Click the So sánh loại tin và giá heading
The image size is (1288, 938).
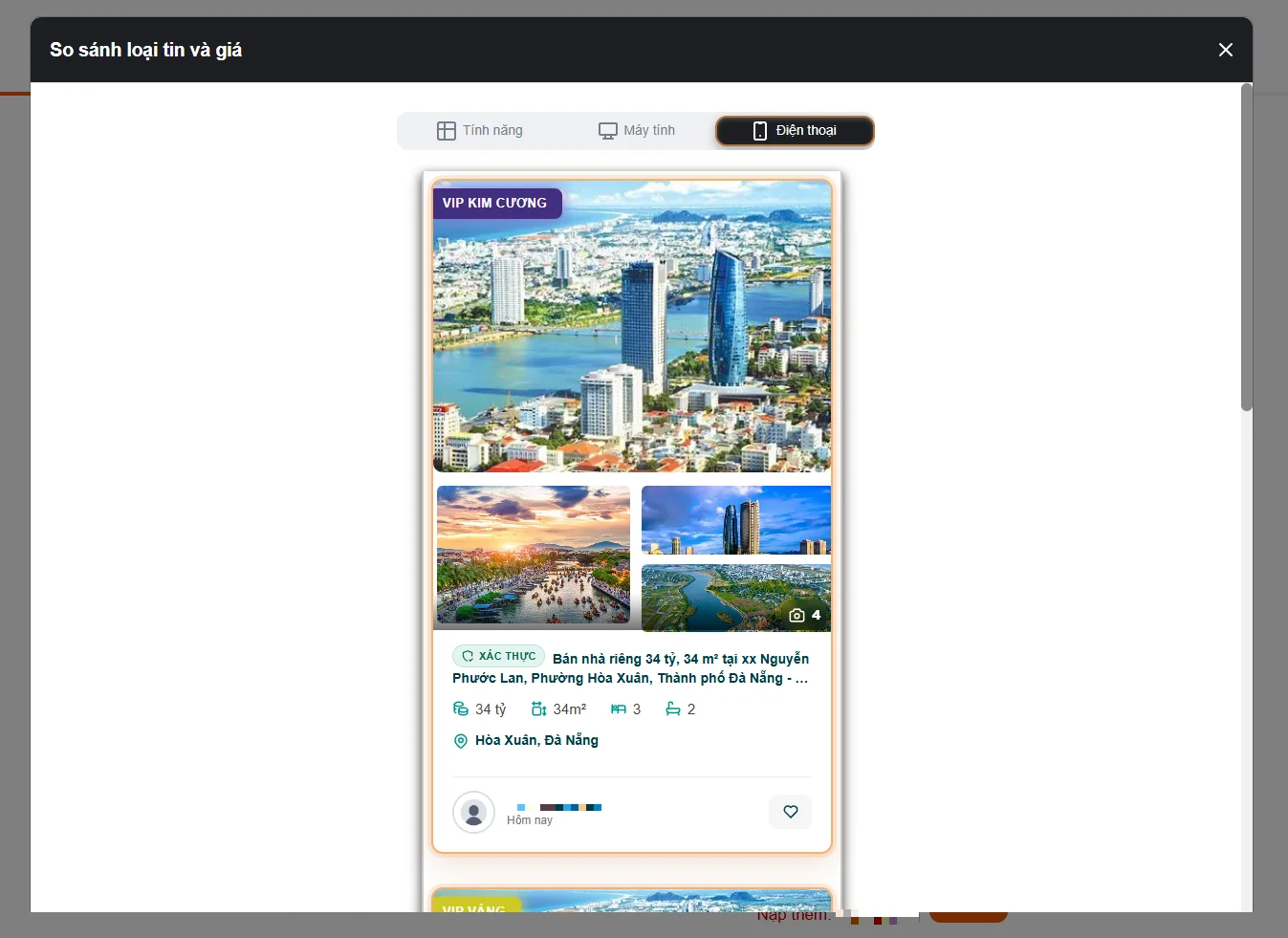pyautogui.click(x=145, y=50)
